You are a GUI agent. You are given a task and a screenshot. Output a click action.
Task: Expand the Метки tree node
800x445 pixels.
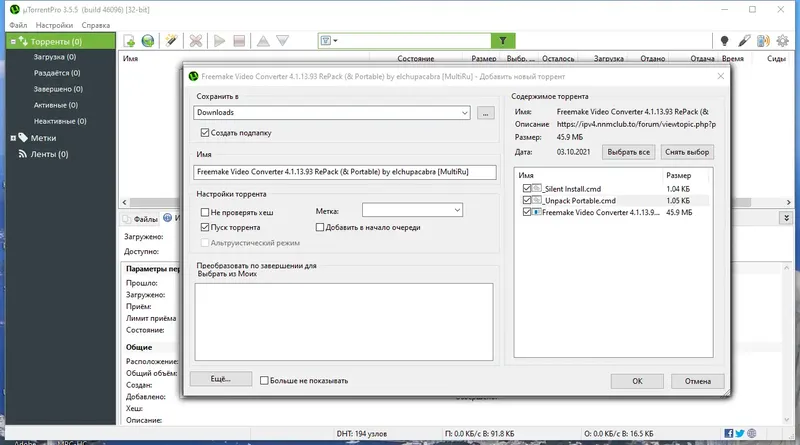click(x=13, y=138)
